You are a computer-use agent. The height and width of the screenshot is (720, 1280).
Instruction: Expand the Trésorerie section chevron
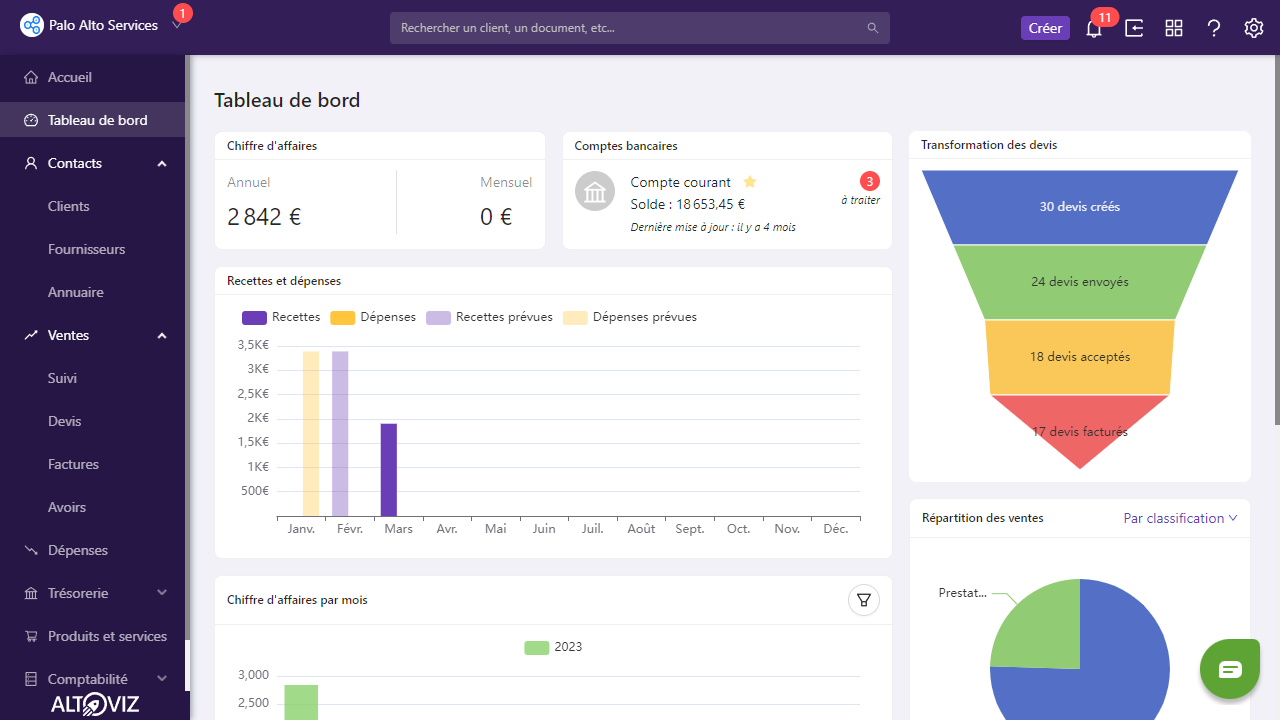click(x=162, y=593)
